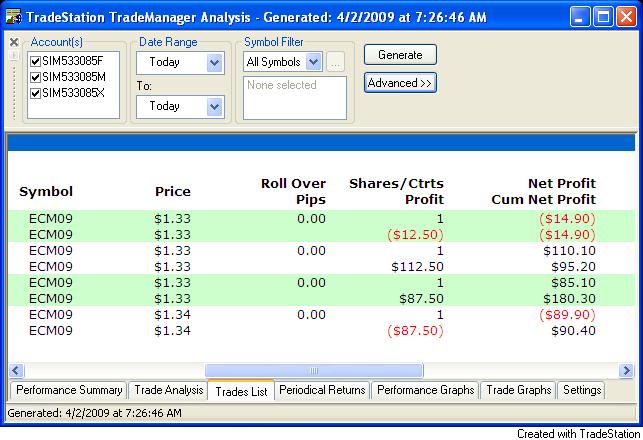Click the horizontal scrollbar right arrow
This screenshot has height=440, width=643.
click(x=626, y=371)
